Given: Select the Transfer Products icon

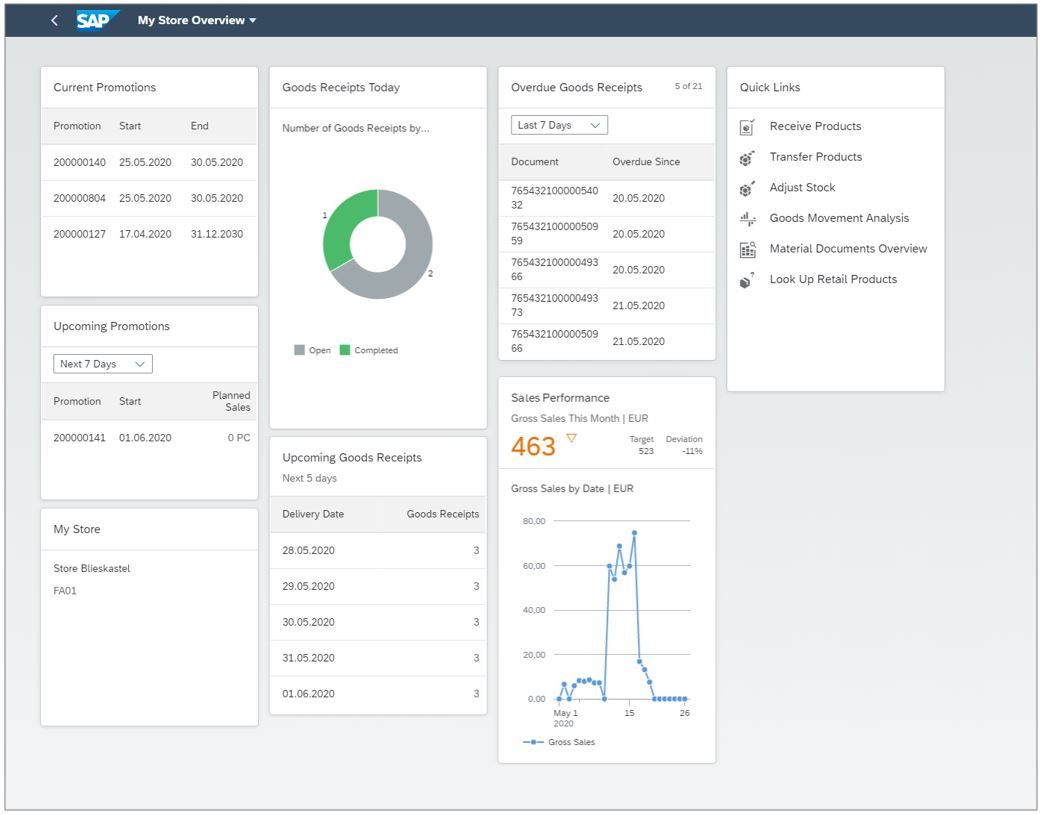Looking at the screenshot, I should (745, 157).
